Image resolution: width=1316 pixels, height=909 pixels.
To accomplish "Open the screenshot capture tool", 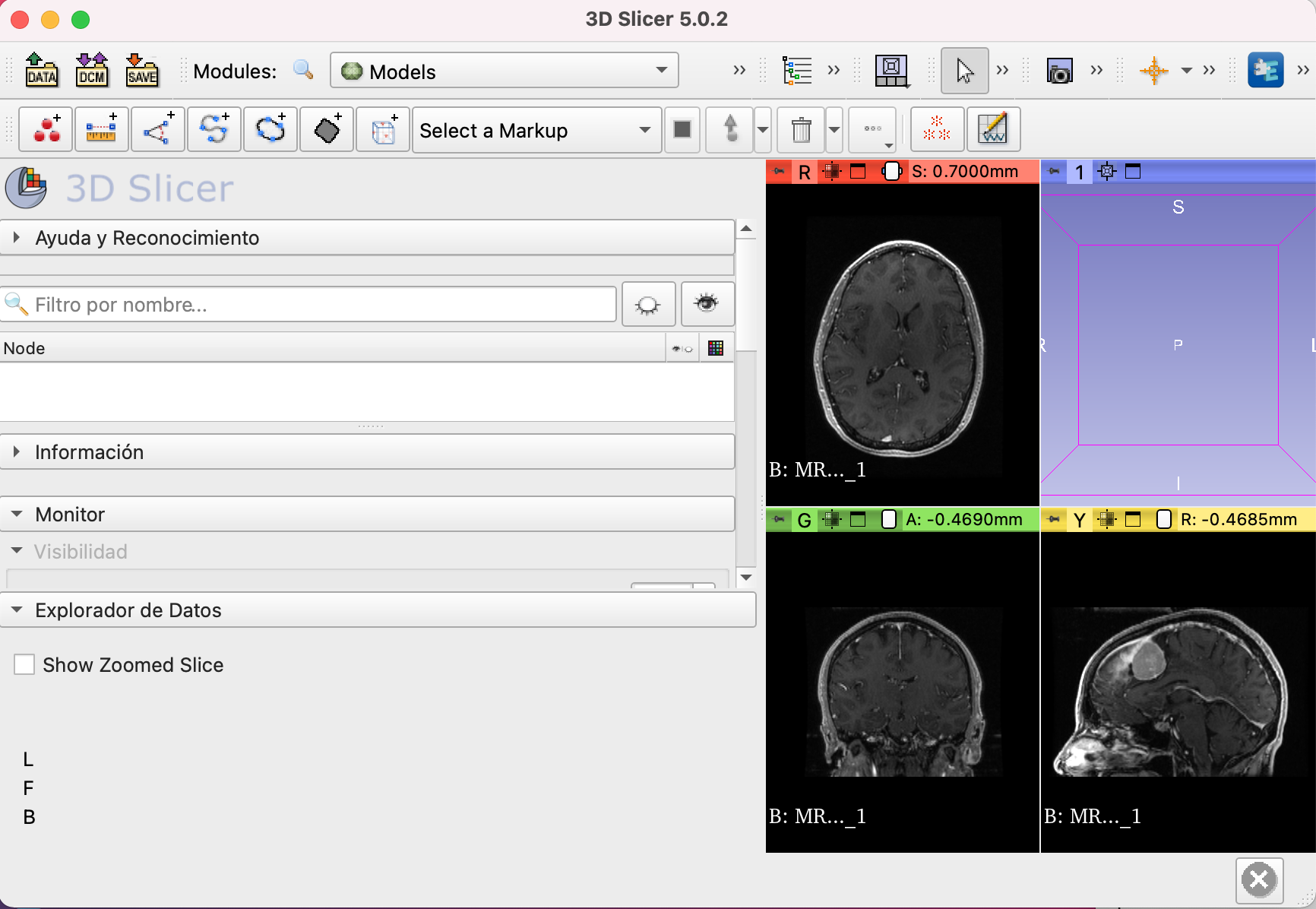I will (1059, 71).
